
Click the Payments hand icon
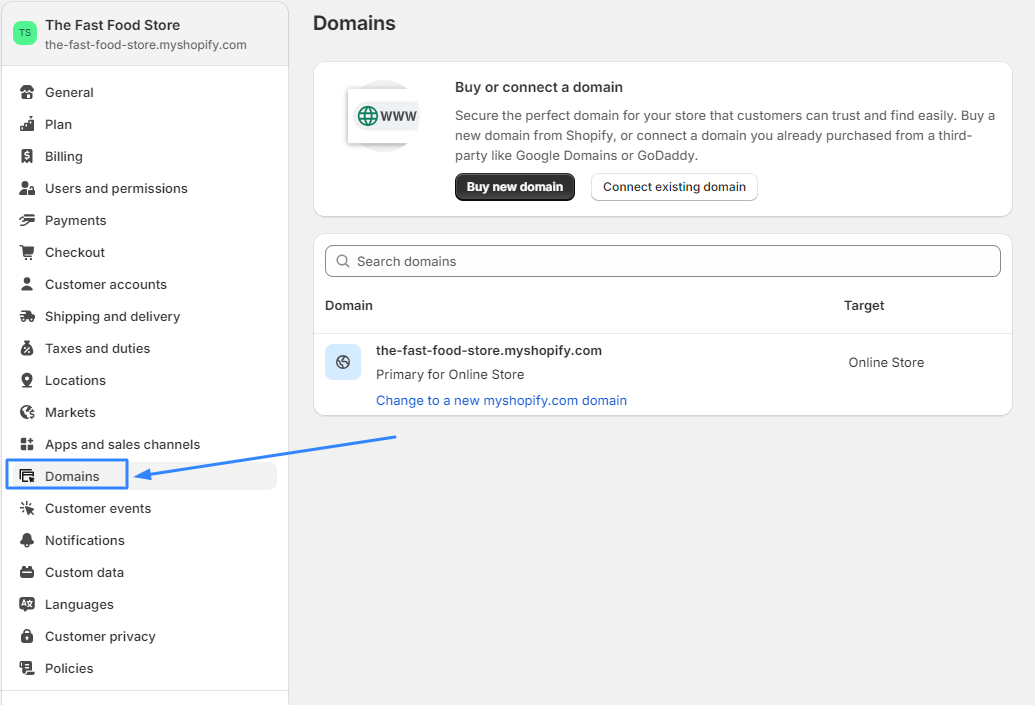(x=27, y=220)
